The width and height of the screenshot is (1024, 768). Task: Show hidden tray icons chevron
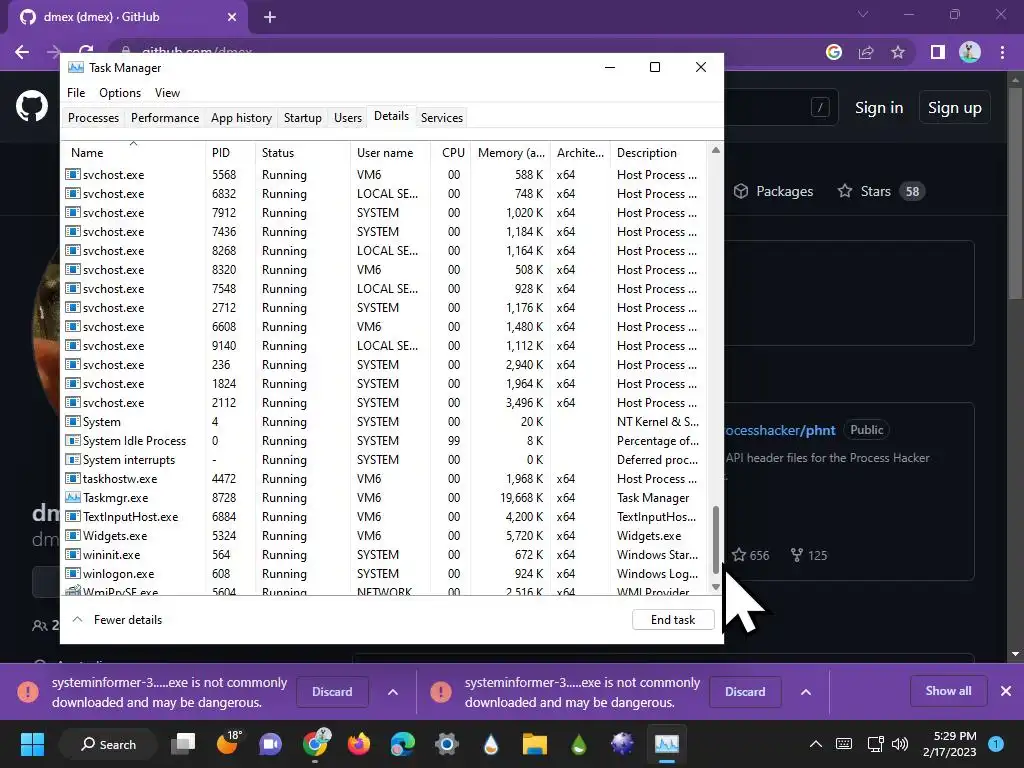[x=816, y=743]
